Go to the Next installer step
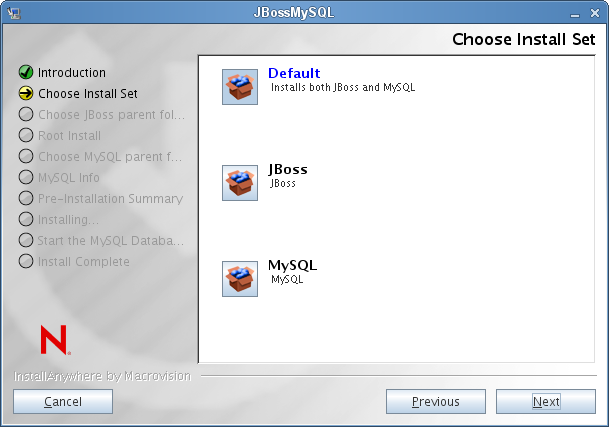This screenshot has width=609, height=427. tap(546, 401)
